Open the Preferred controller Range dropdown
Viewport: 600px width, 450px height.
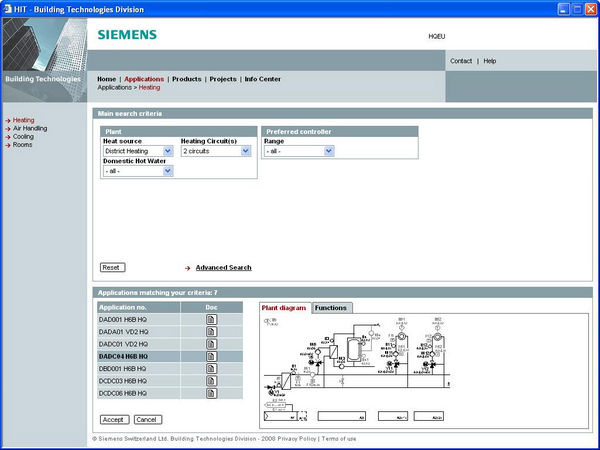(x=328, y=152)
